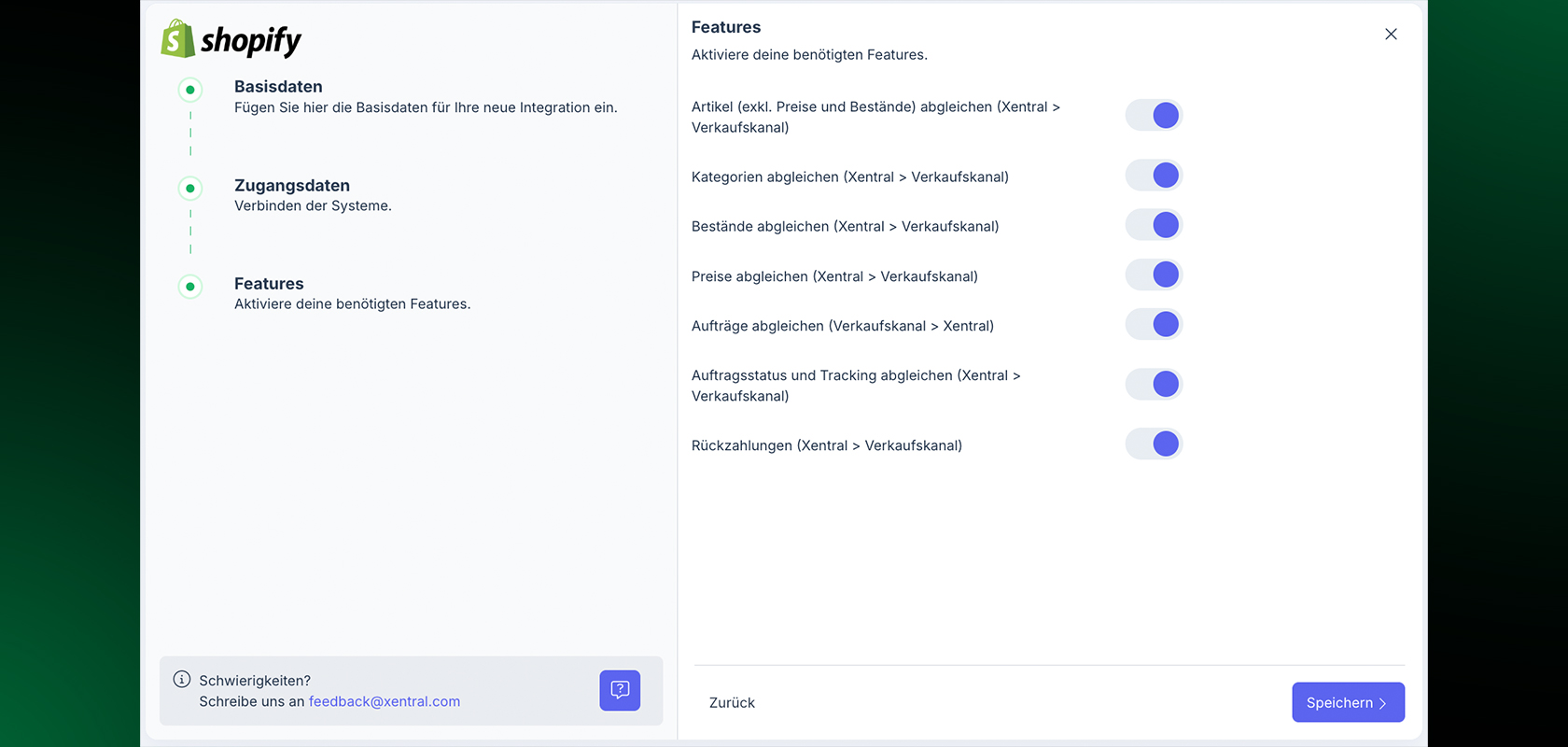Open feedback@xentral.com email link

pyautogui.click(x=385, y=701)
